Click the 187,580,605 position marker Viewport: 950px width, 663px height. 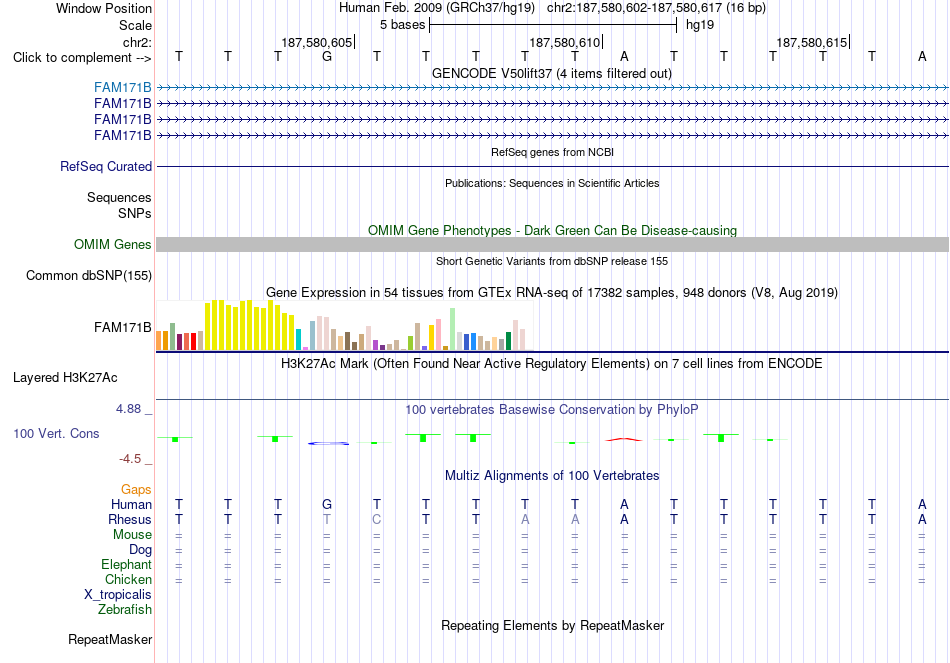point(317,42)
